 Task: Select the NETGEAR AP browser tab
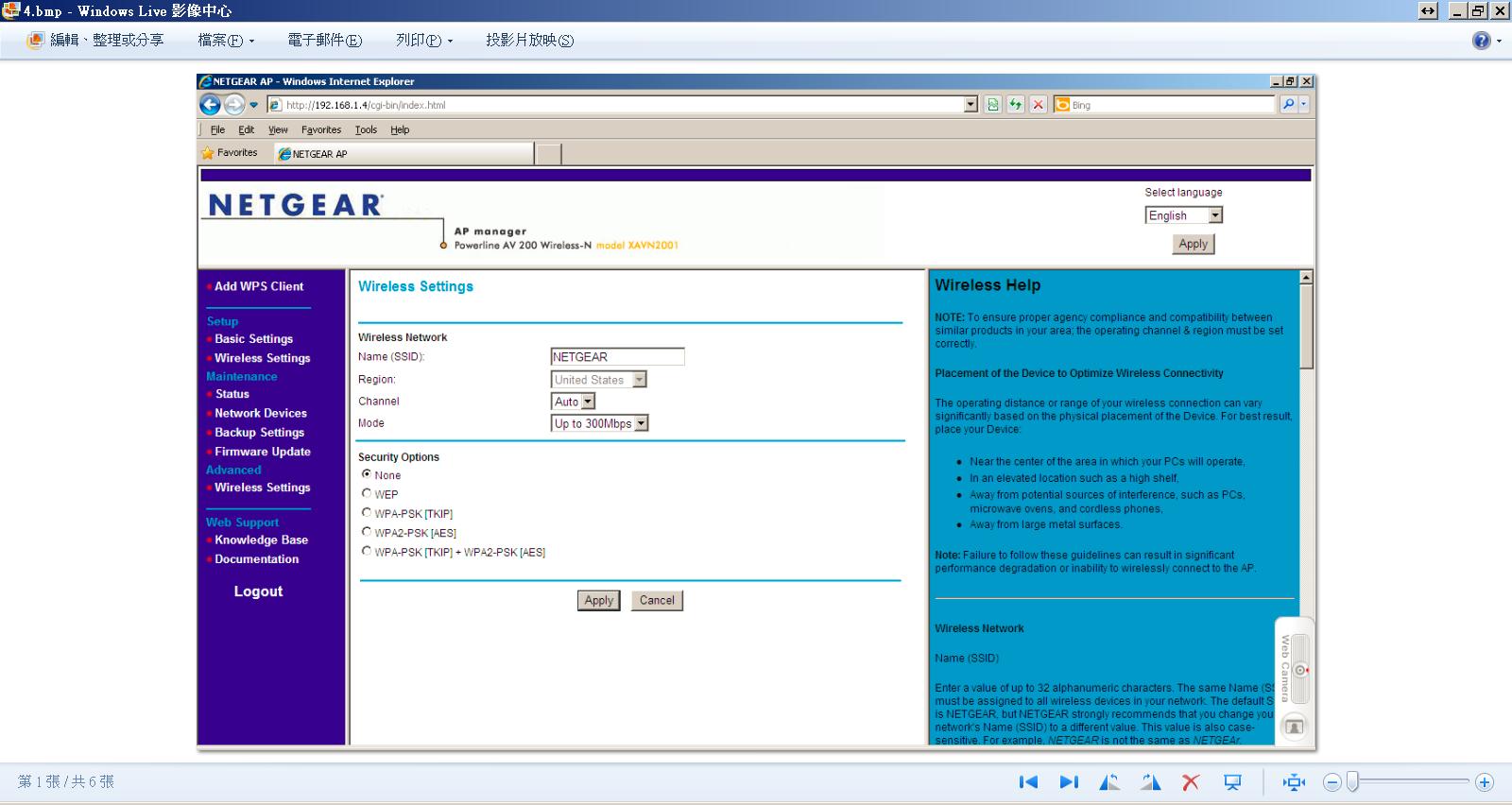click(x=404, y=153)
